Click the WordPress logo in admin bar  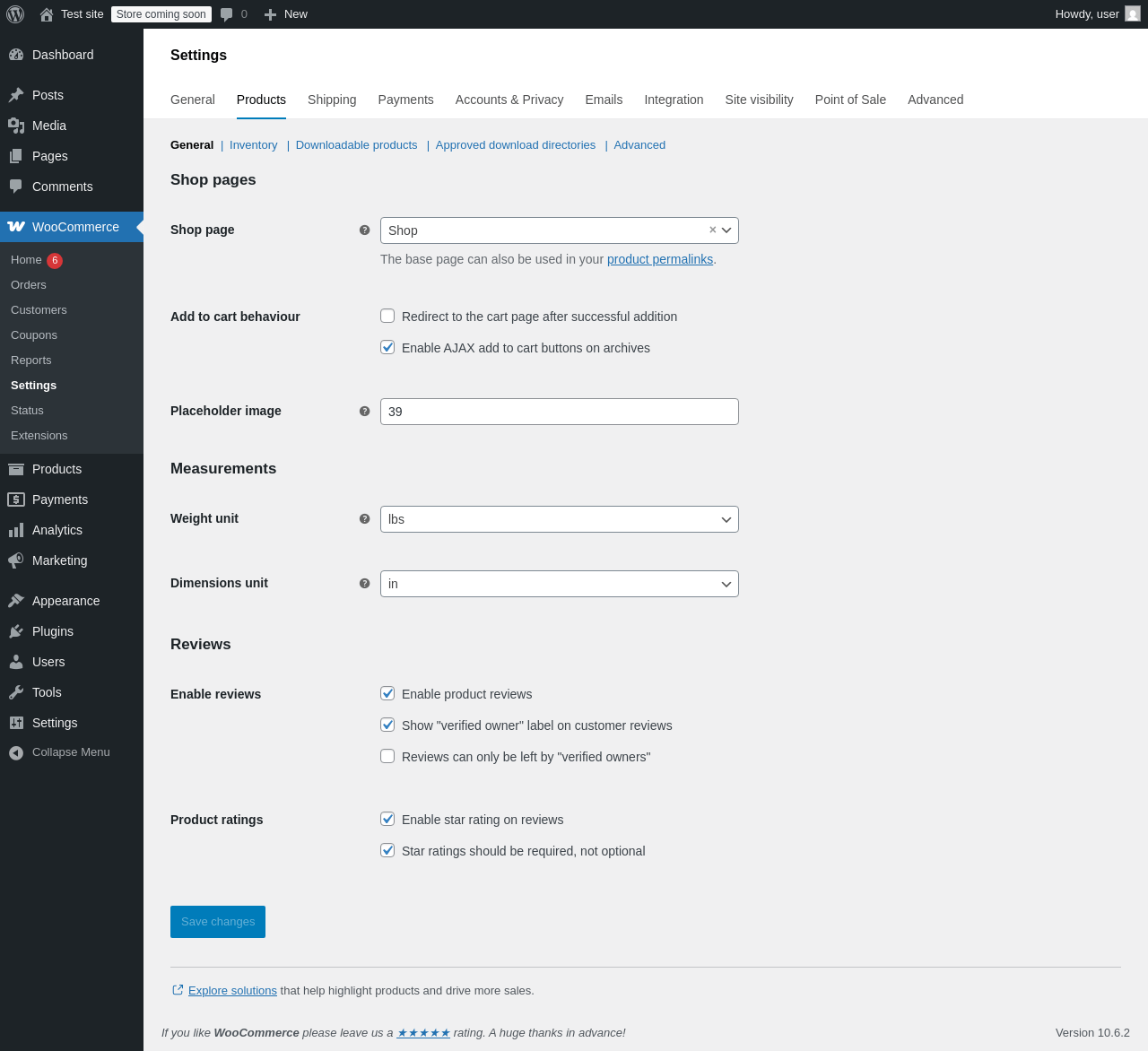pos(15,14)
